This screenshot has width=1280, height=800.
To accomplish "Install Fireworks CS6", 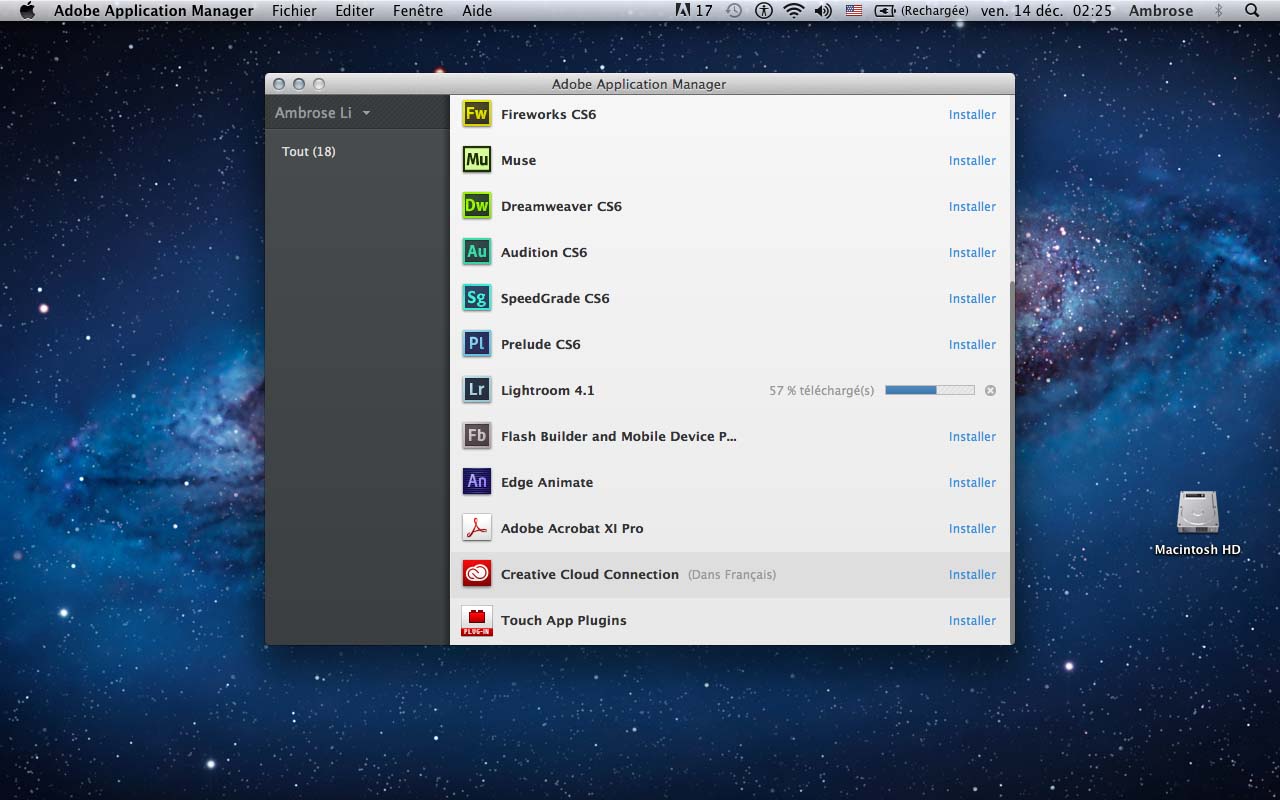I will tap(972, 114).
